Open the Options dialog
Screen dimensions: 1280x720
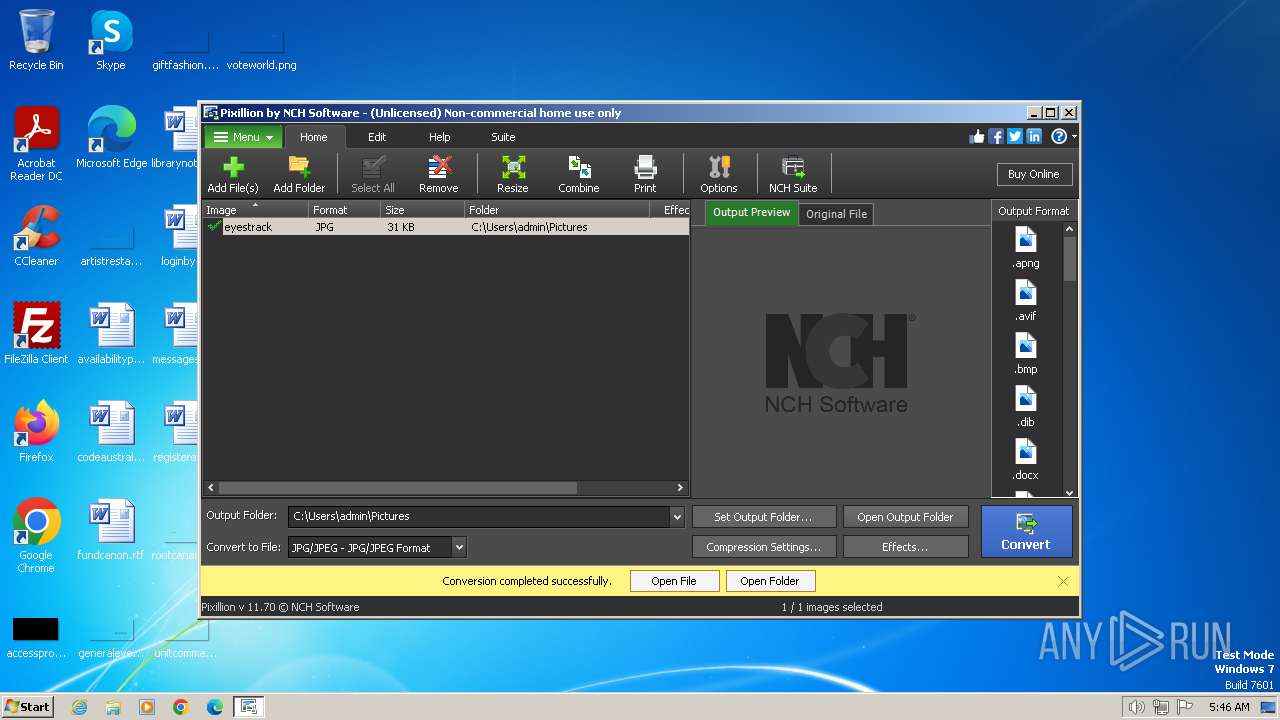pyautogui.click(x=719, y=175)
